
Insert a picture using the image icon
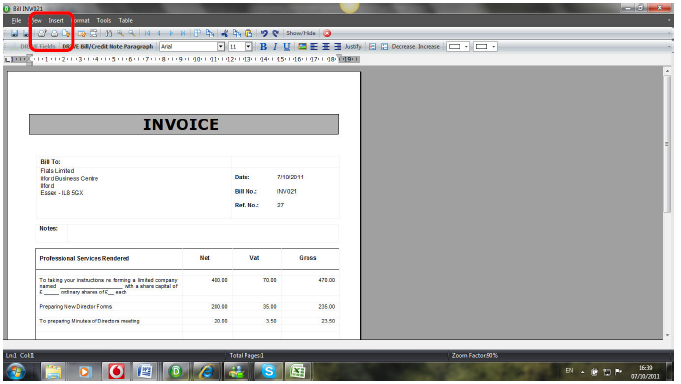[x=302, y=46]
